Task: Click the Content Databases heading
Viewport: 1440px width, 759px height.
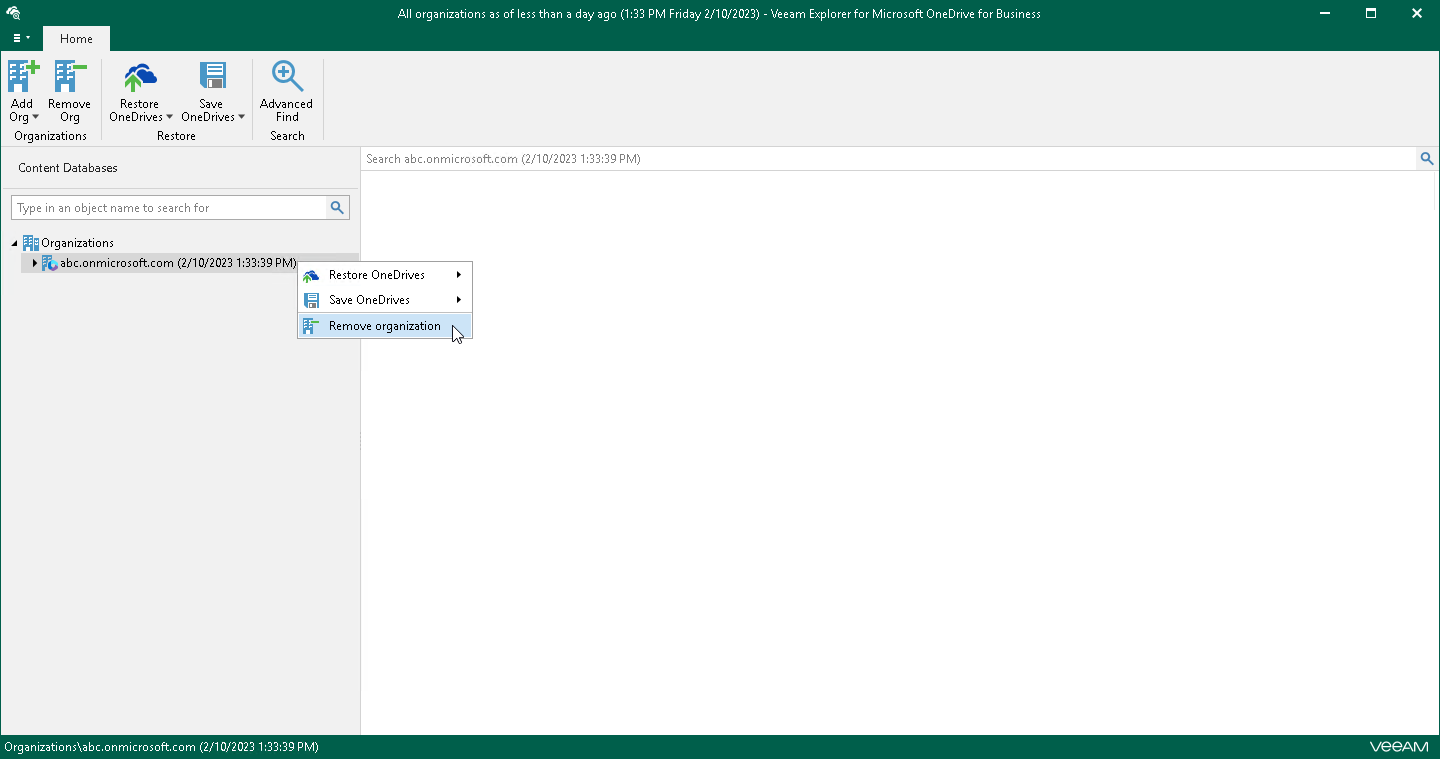Action: pyautogui.click(x=68, y=168)
